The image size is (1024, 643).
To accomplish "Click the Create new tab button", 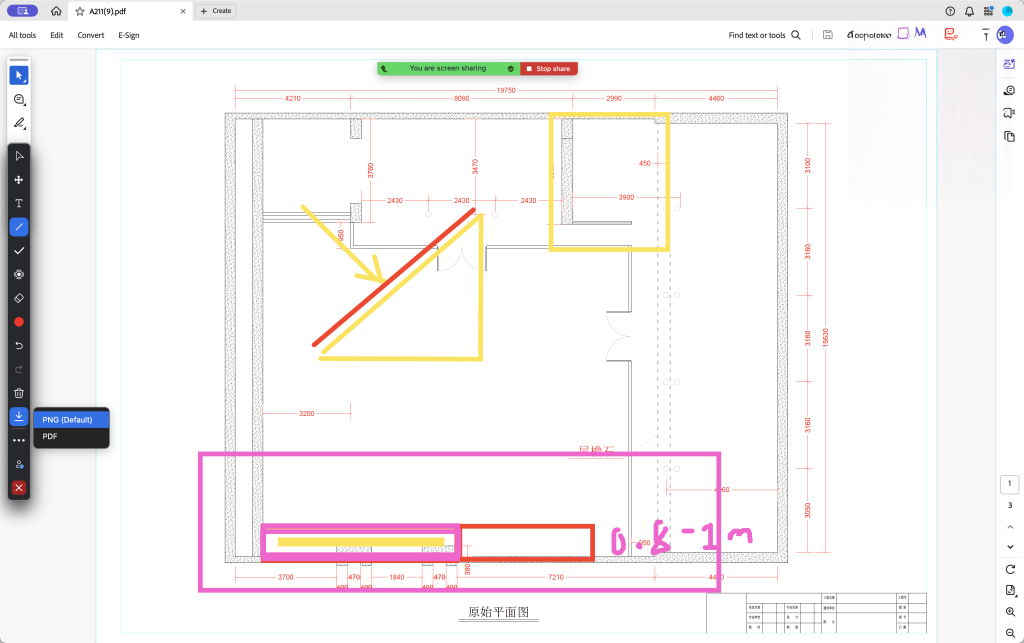I will pos(216,11).
